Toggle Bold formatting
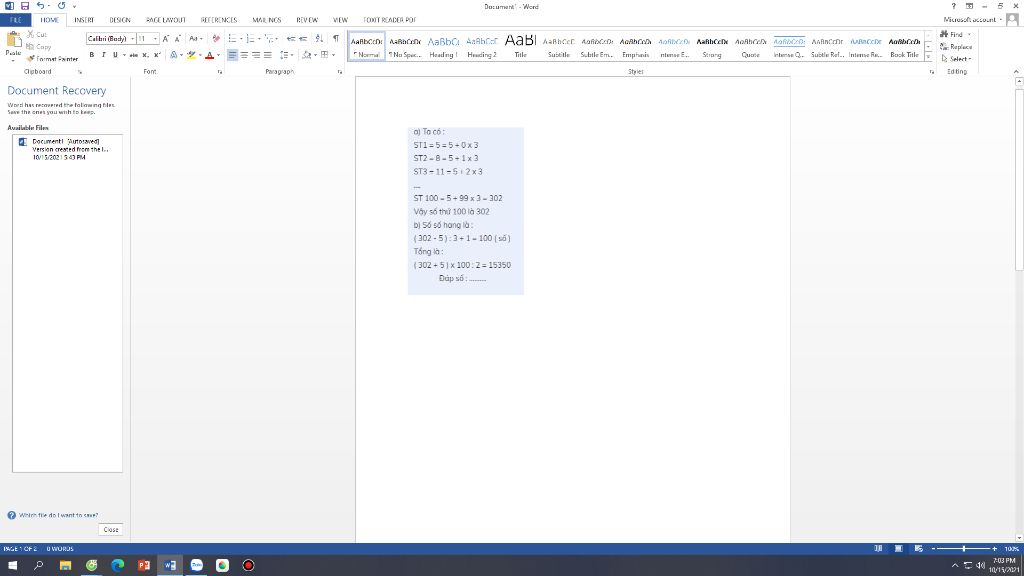 (92, 55)
